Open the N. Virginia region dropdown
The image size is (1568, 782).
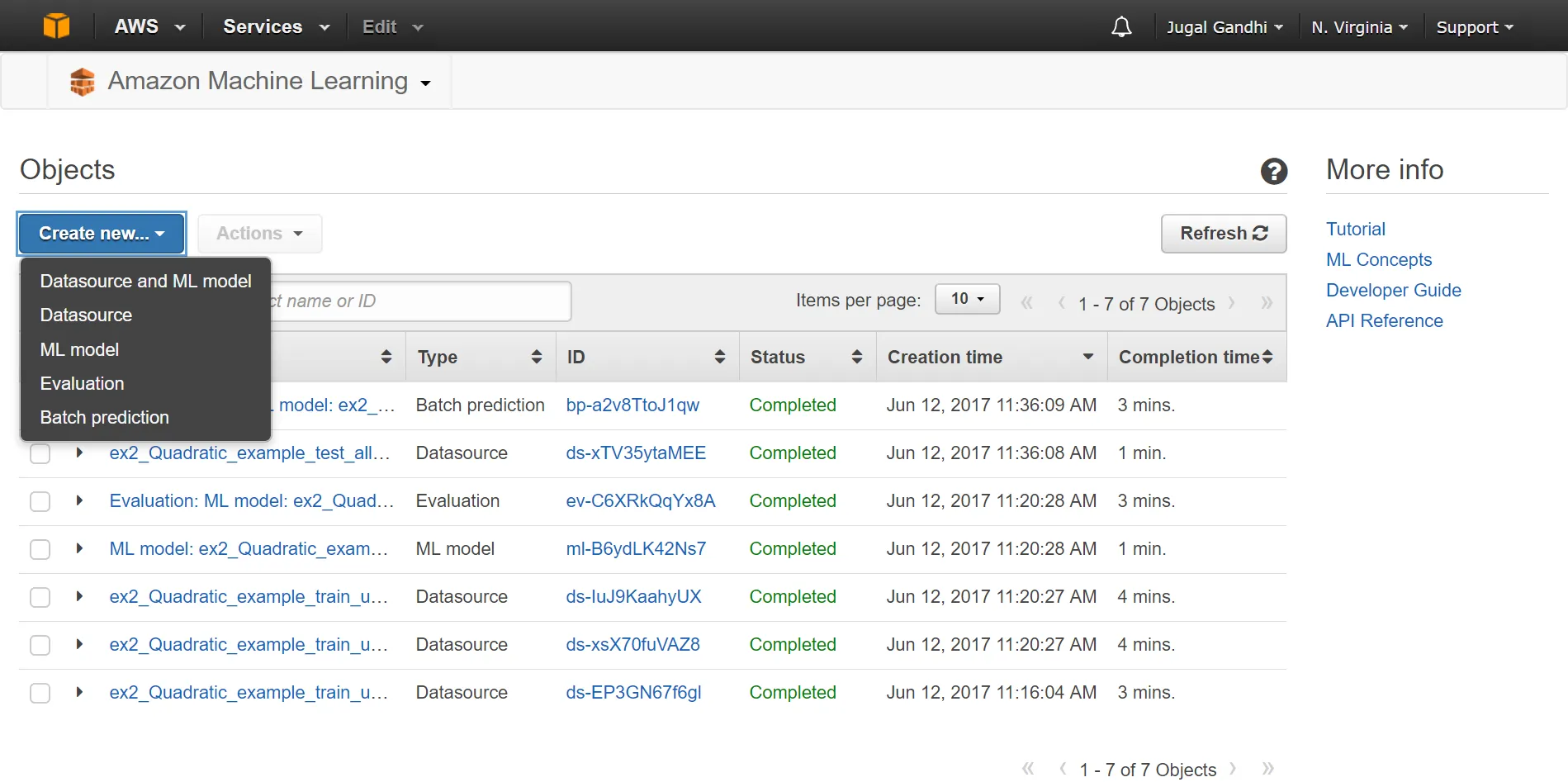click(x=1359, y=27)
